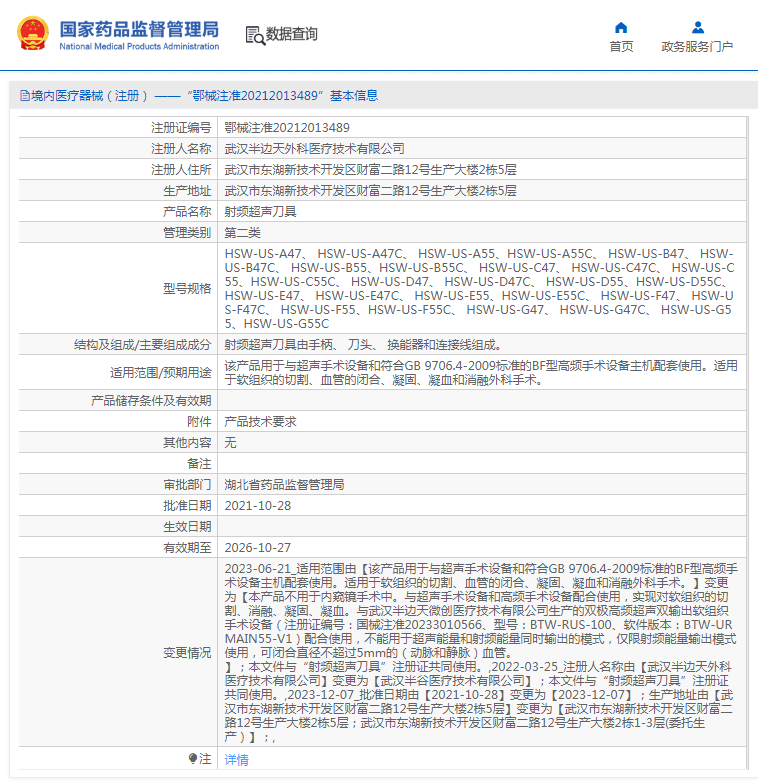
Task: Click 数据查询 heading text
Action: pos(291,34)
